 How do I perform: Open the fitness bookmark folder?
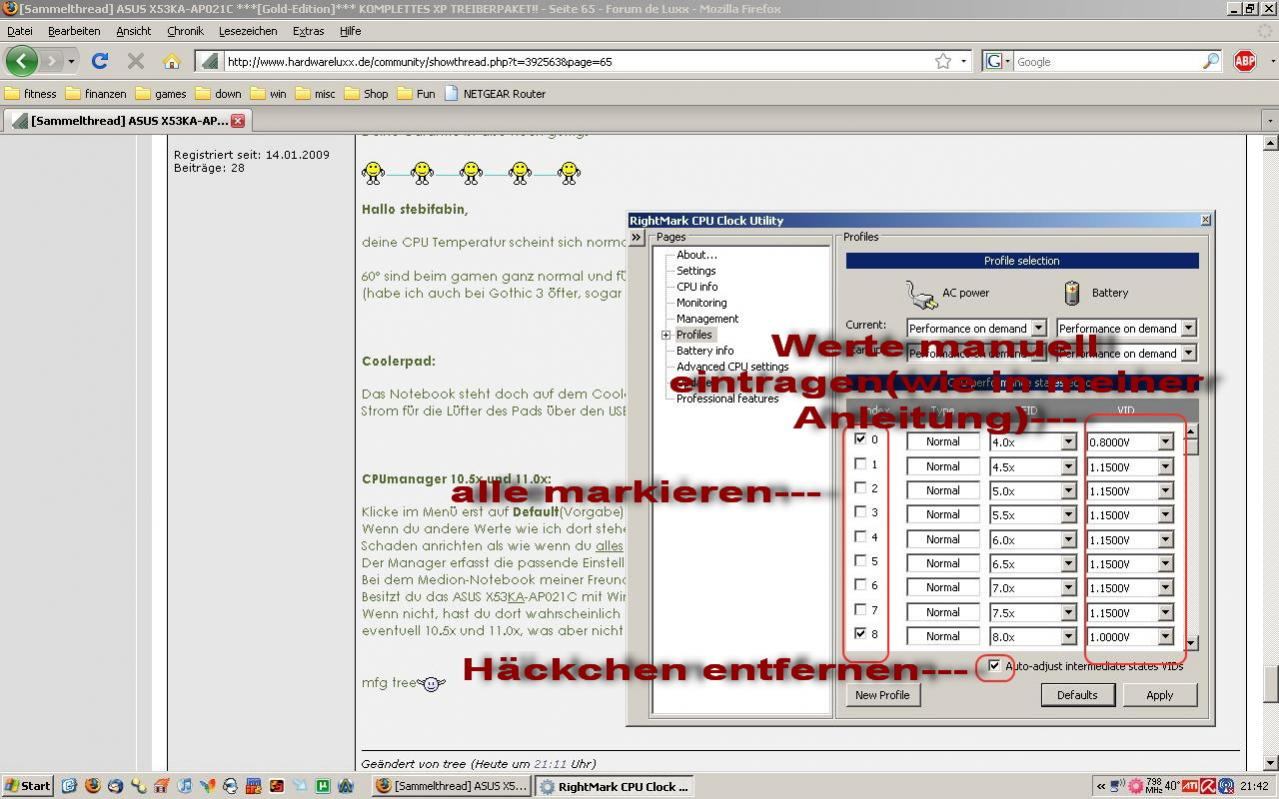click(31, 94)
